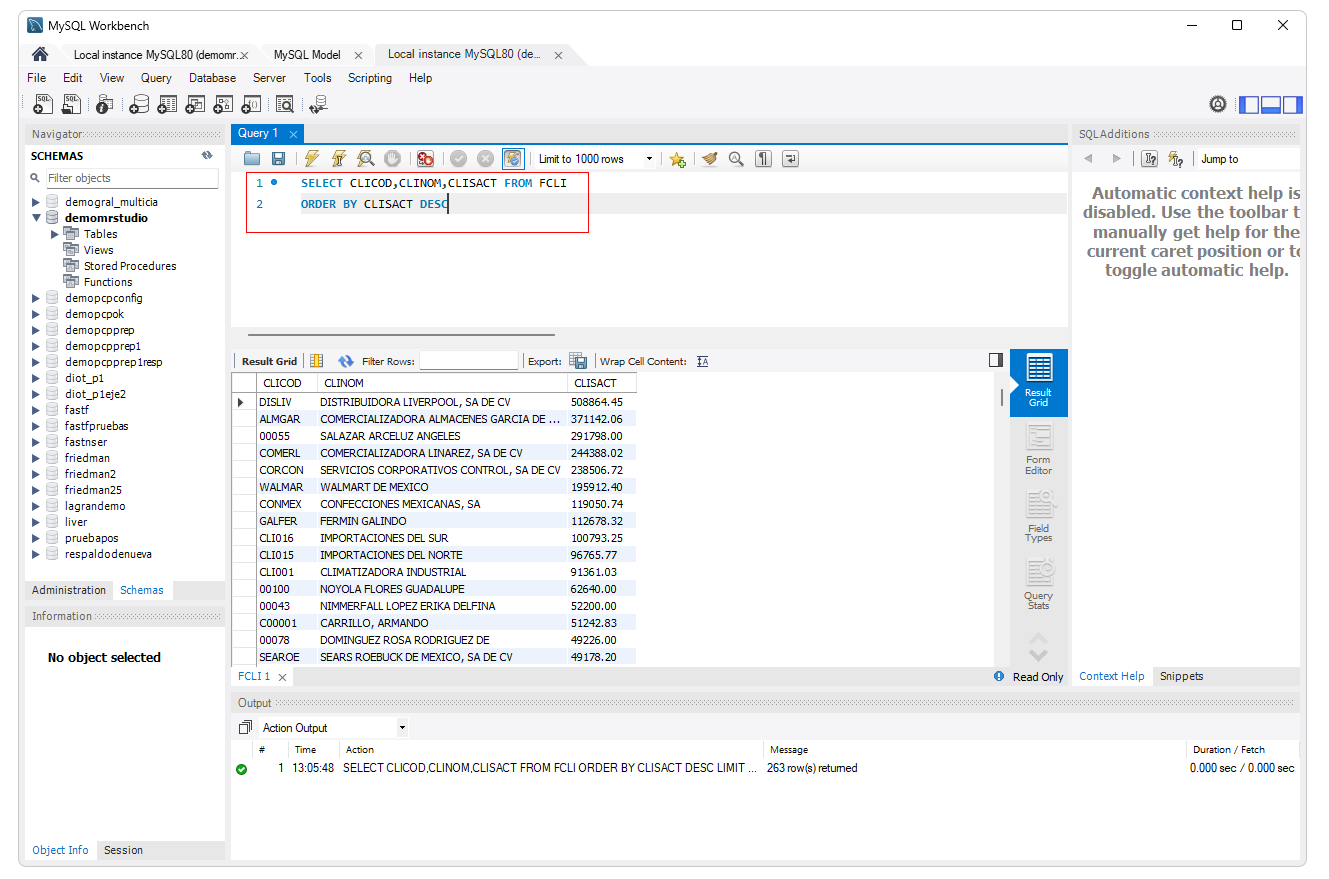Open the object inspector icon
The width and height of the screenshot is (1329, 879).
pyautogui.click(x=105, y=104)
